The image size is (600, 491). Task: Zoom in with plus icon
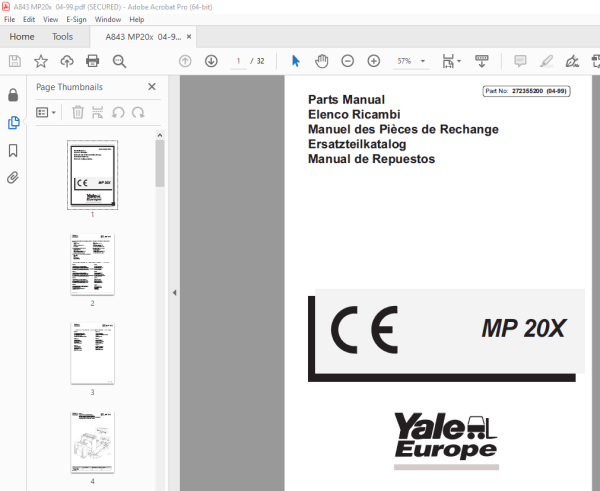373,61
